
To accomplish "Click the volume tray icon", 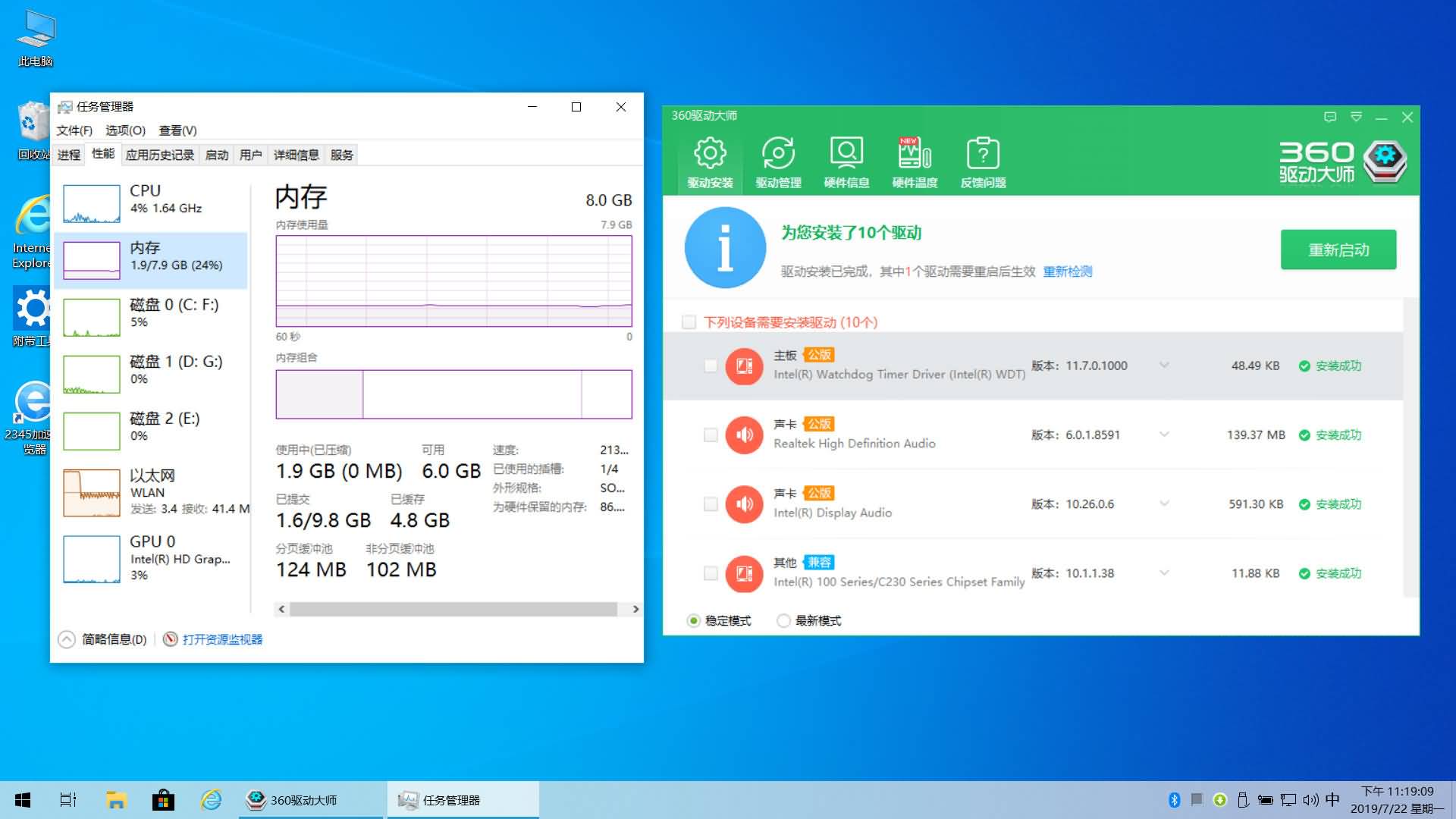I will (x=1310, y=800).
